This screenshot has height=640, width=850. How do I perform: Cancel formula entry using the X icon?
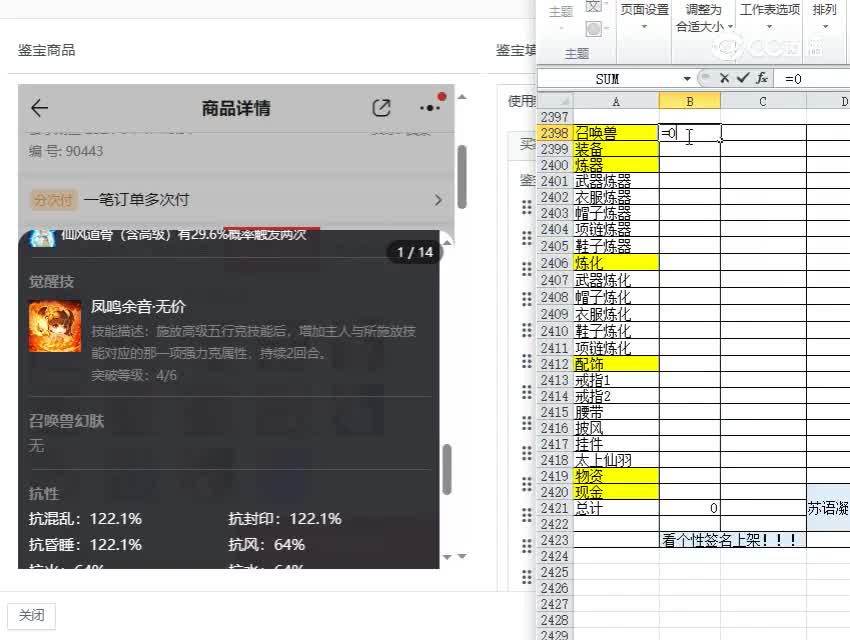point(723,78)
